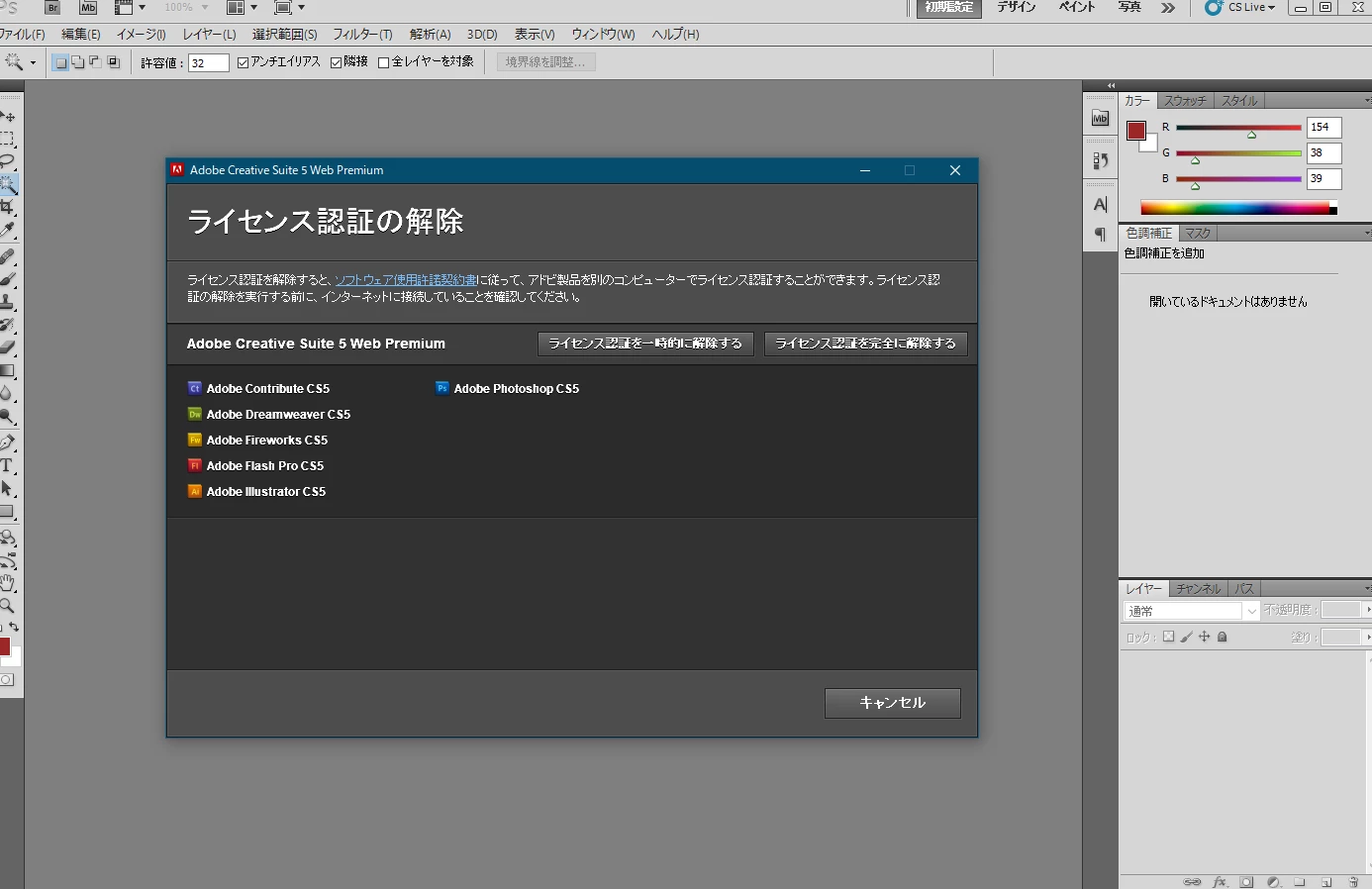Click the red foreground swatch in Color panel
This screenshot has height=889, width=1372.
pyautogui.click(x=1136, y=131)
